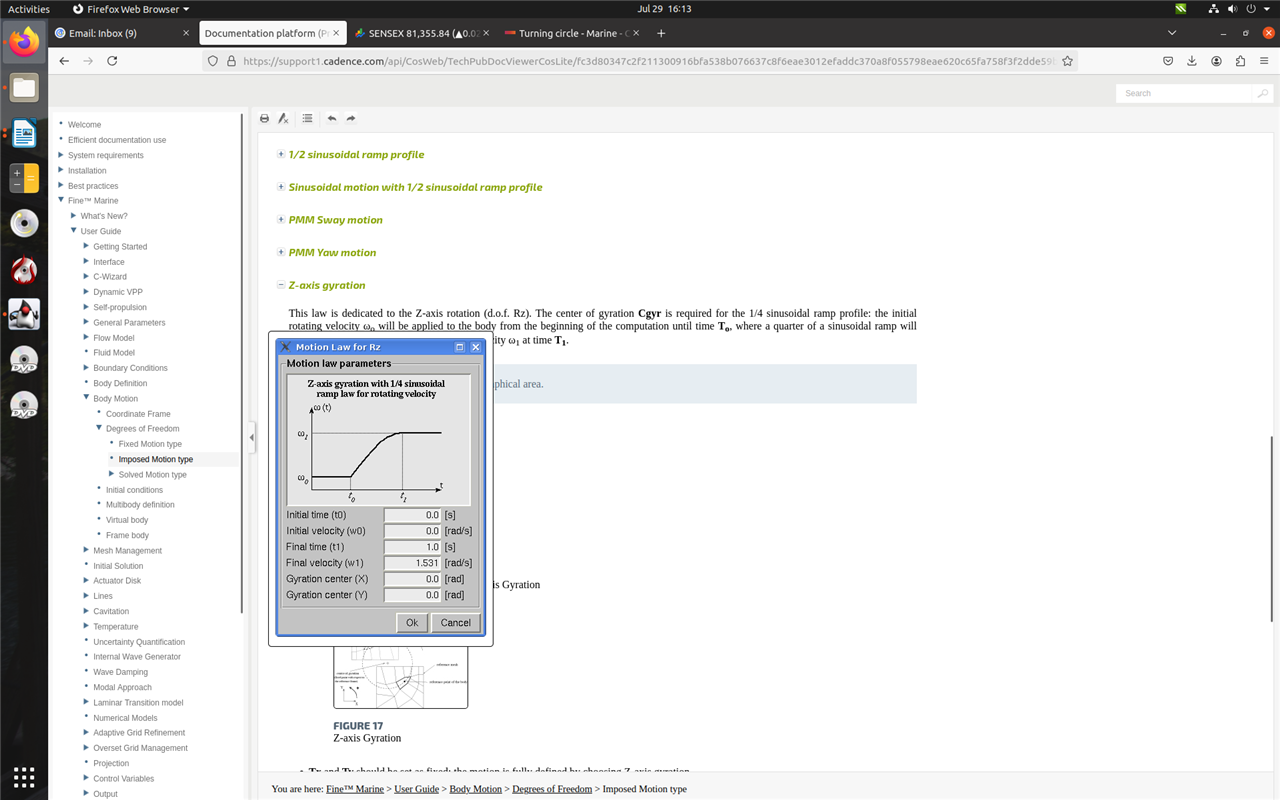1280x800 pixels.
Task: Open the Firefox extensions icon
Action: 1241,61
